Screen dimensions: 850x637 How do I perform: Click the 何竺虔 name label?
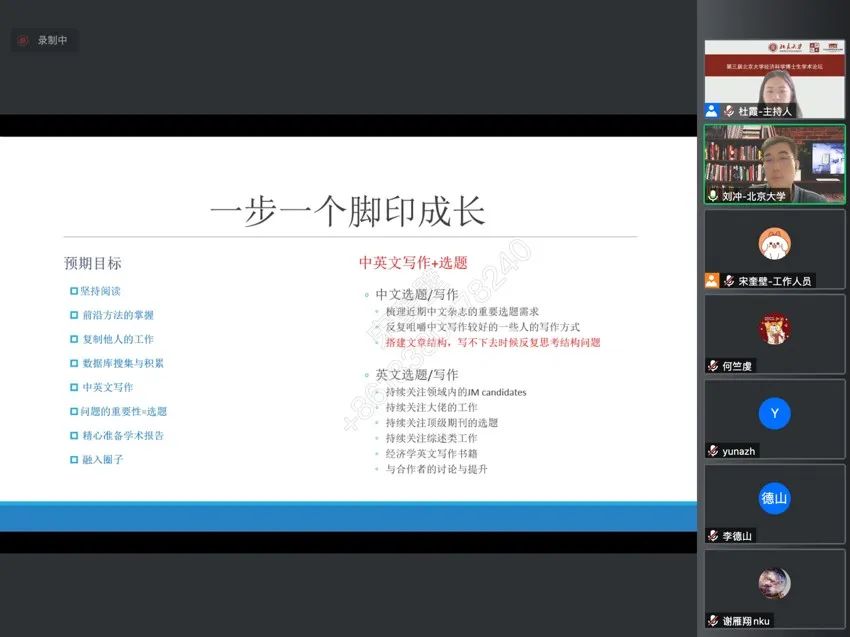click(737, 366)
